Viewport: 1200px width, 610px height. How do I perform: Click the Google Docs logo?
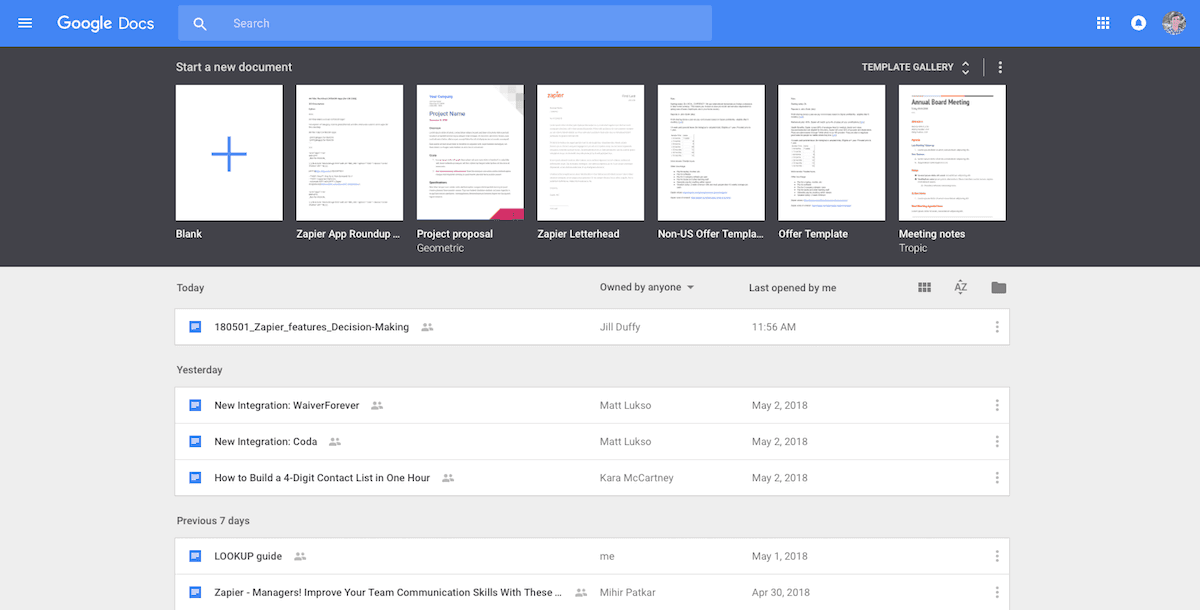coord(106,23)
